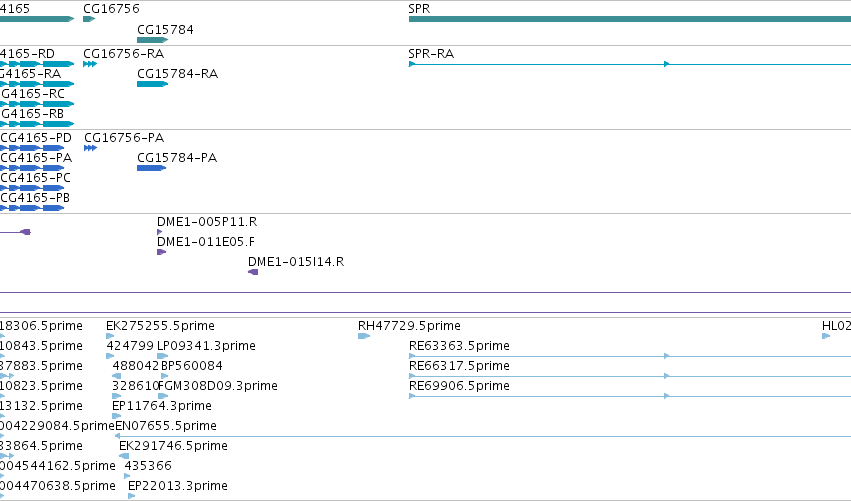Click the RE63363.5prime EST label
This screenshot has width=851, height=501.
point(459,346)
